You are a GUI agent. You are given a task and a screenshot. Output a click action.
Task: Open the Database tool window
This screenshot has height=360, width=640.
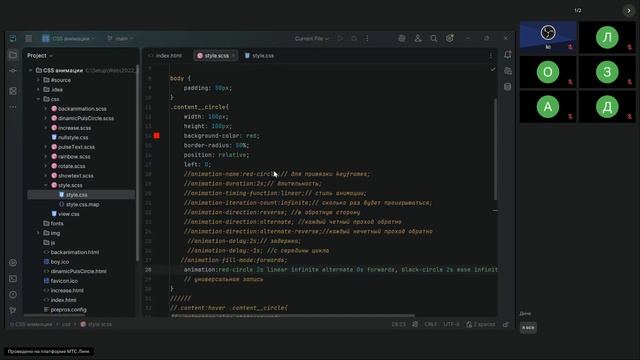[x=508, y=87]
